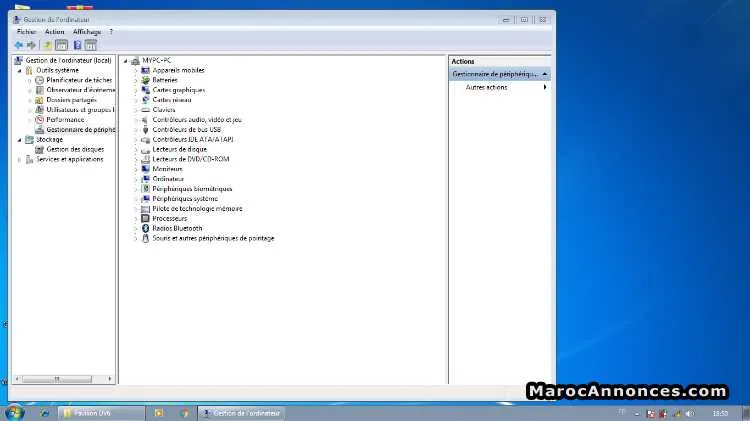Expand the Radios Bluetooth category
This screenshot has width=750, height=421.
(136, 229)
